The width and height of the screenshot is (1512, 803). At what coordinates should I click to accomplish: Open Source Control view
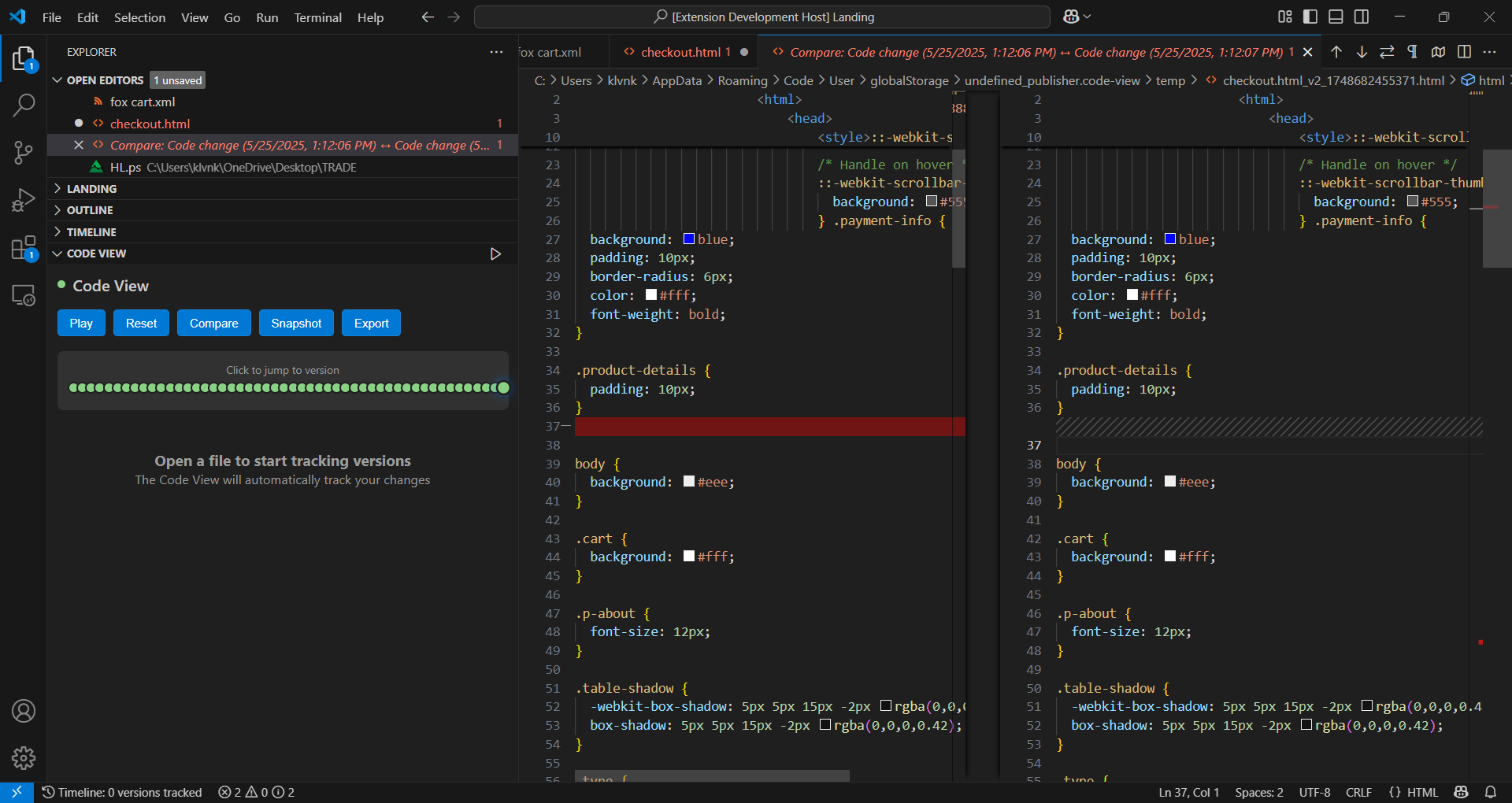(24, 153)
